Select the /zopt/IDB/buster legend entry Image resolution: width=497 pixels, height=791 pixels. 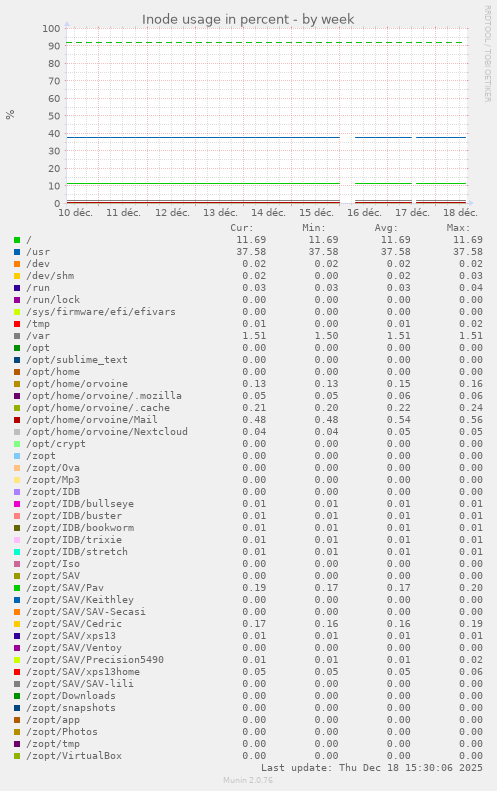[x=74, y=516]
